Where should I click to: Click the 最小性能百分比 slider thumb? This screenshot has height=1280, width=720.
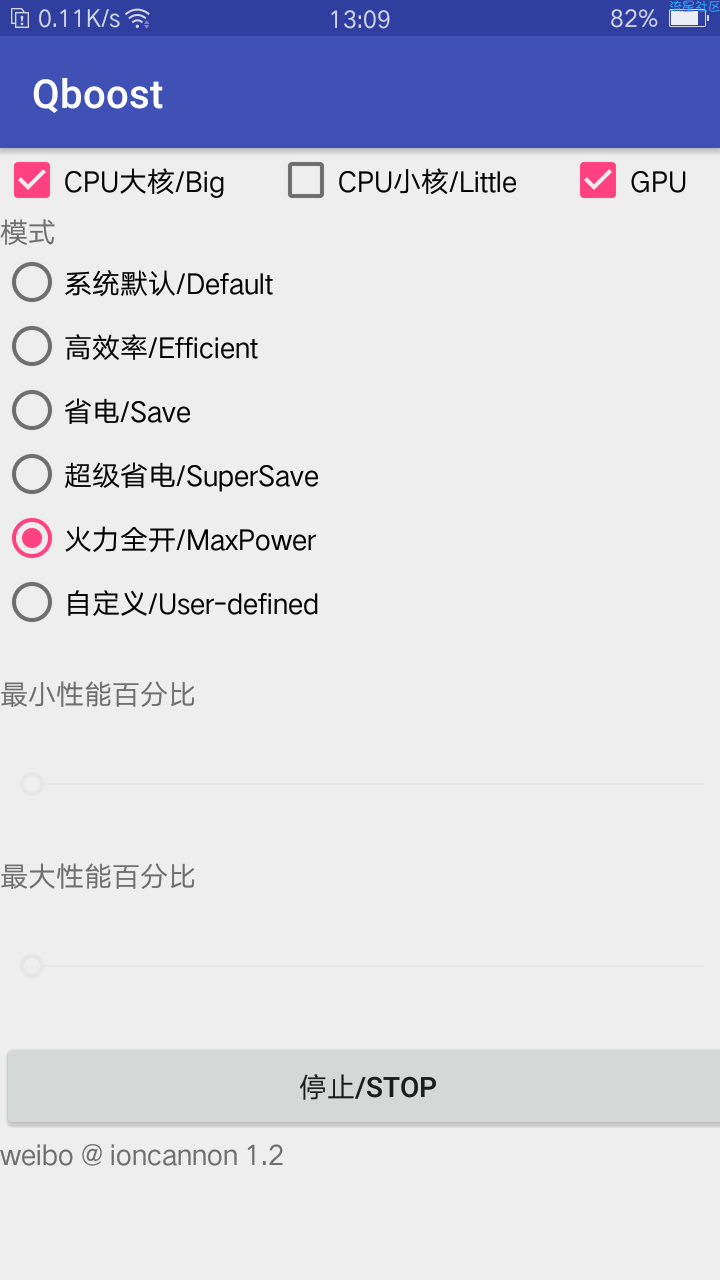click(x=32, y=784)
